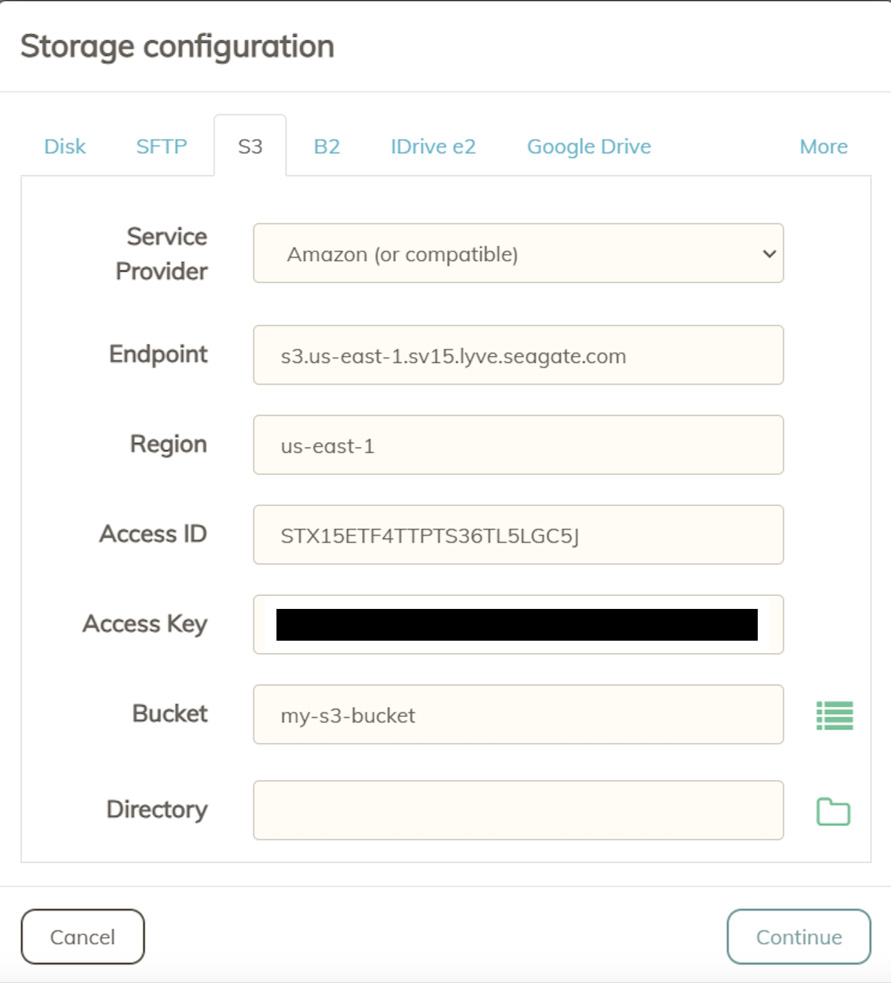Click the Service Provider dropdown chevron arrow
Screen dimensions: 891x983
(x=769, y=254)
